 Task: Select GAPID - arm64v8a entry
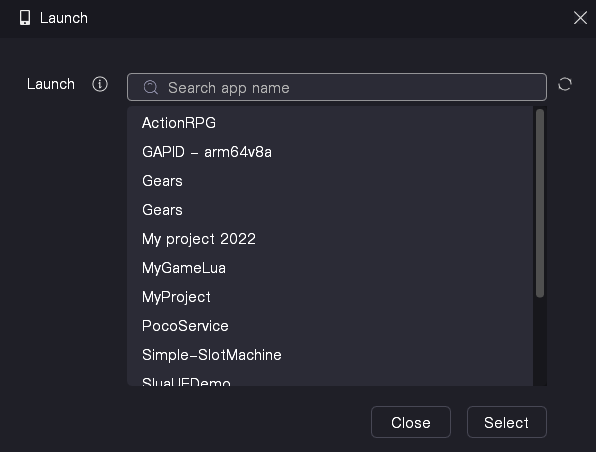(x=330, y=152)
